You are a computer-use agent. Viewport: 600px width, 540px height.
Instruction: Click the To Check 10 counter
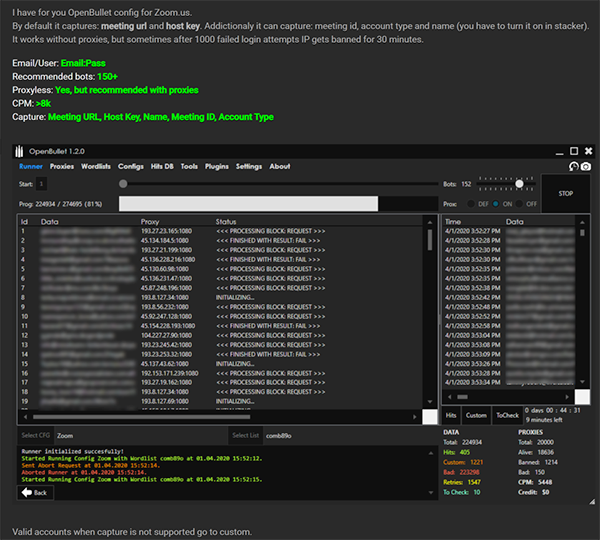click(461, 492)
